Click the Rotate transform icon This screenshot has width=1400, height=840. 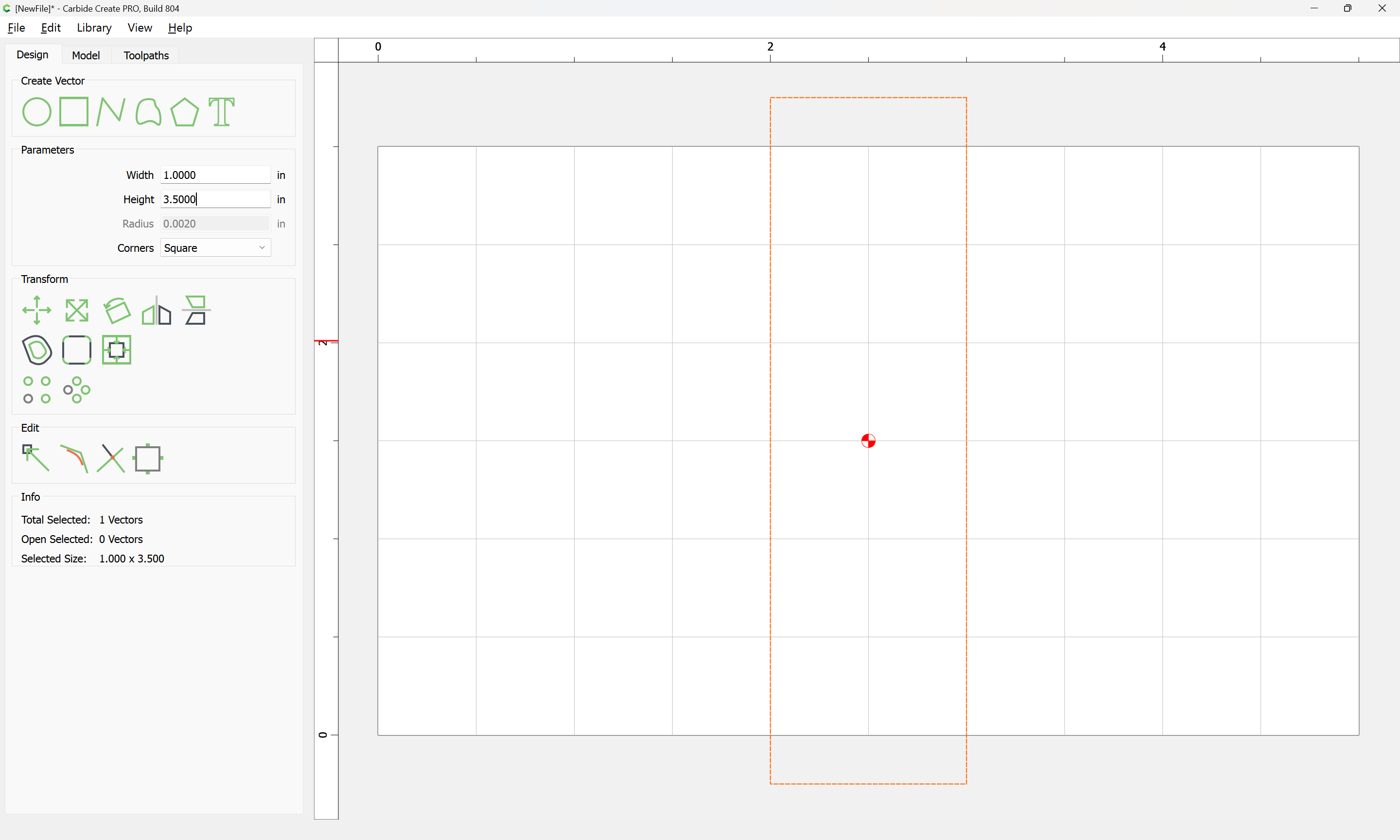[x=117, y=310]
